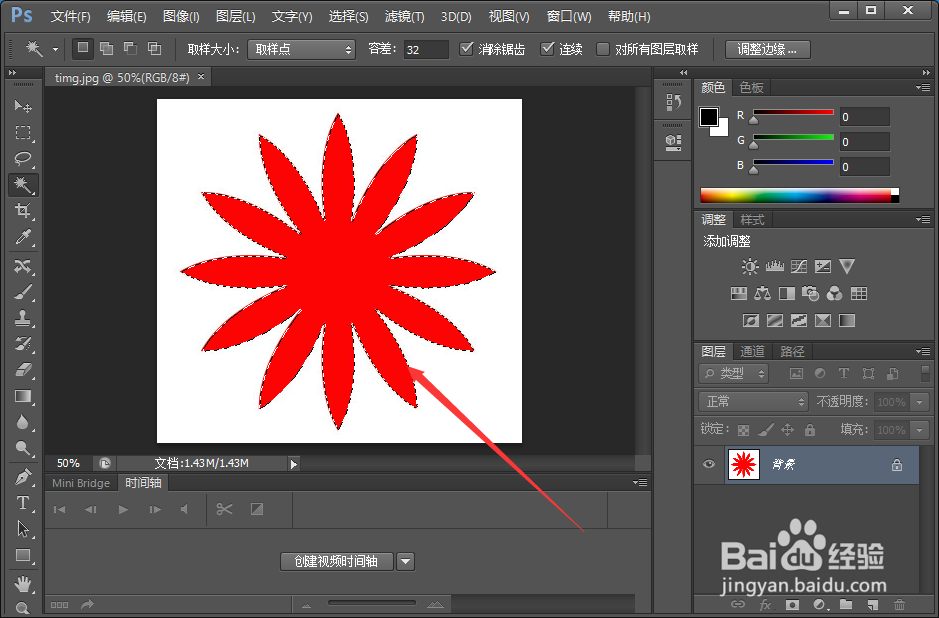Delete layer with trash icon
Viewport: 939px width, 618px height.
click(x=899, y=605)
